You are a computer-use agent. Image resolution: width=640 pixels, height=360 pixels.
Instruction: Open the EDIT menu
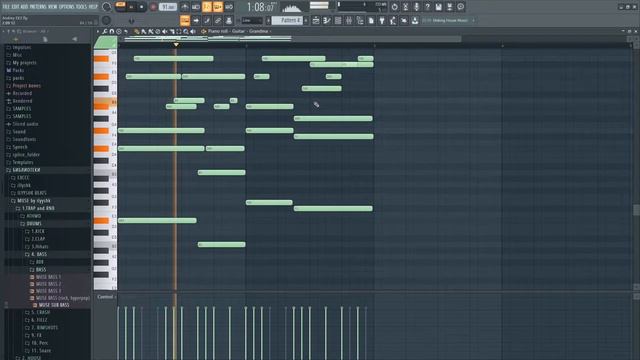point(15,7)
